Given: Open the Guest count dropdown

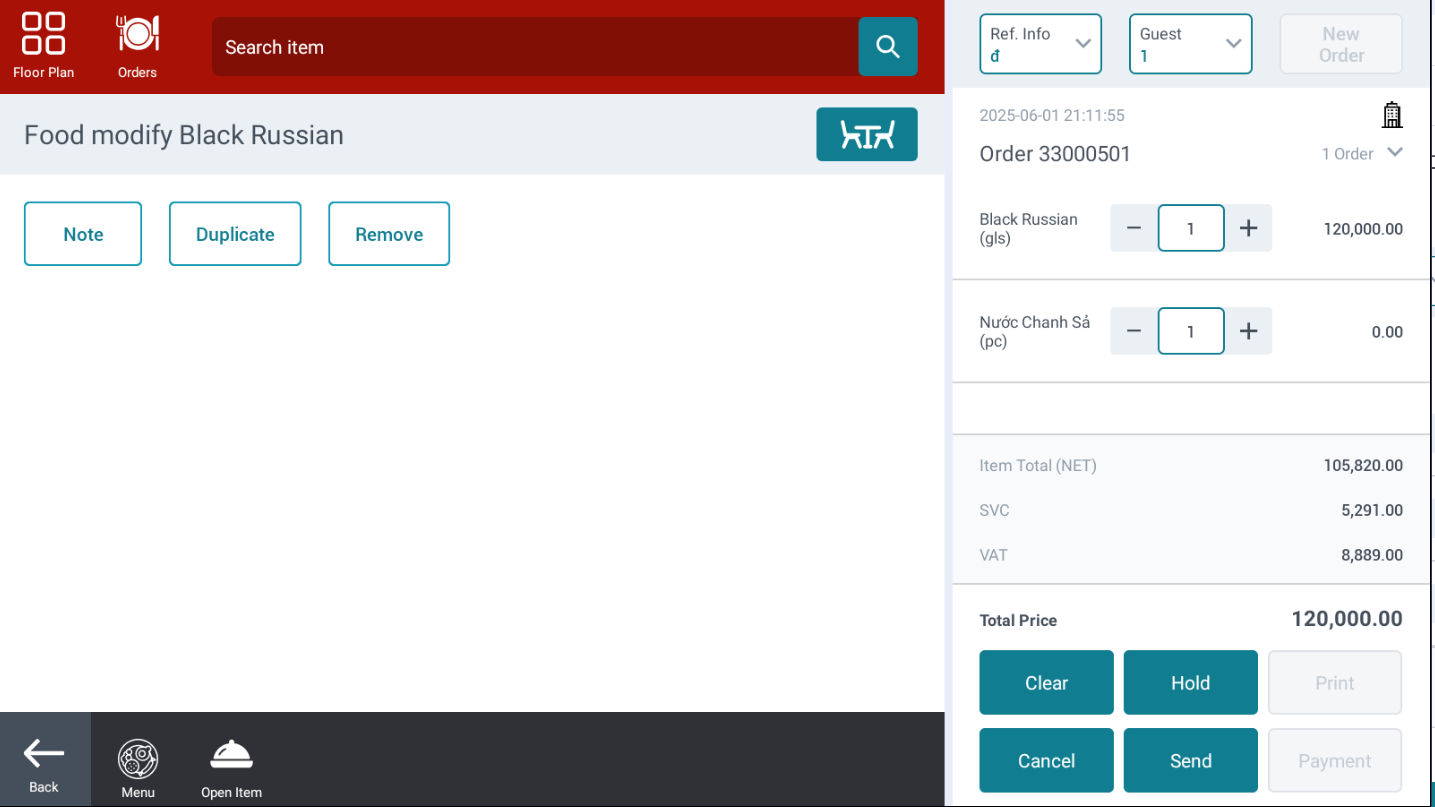Looking at the screenshot, I should click(1191, 44).
